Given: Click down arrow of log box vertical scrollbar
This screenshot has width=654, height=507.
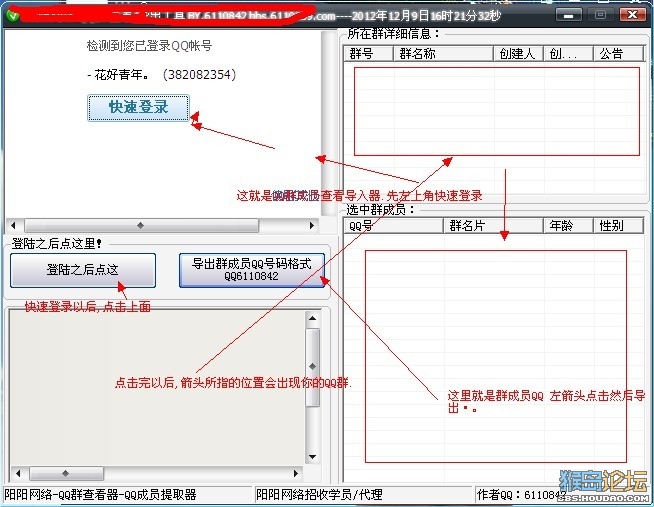Looking at the screenshot, I should (x=313, y=457).
